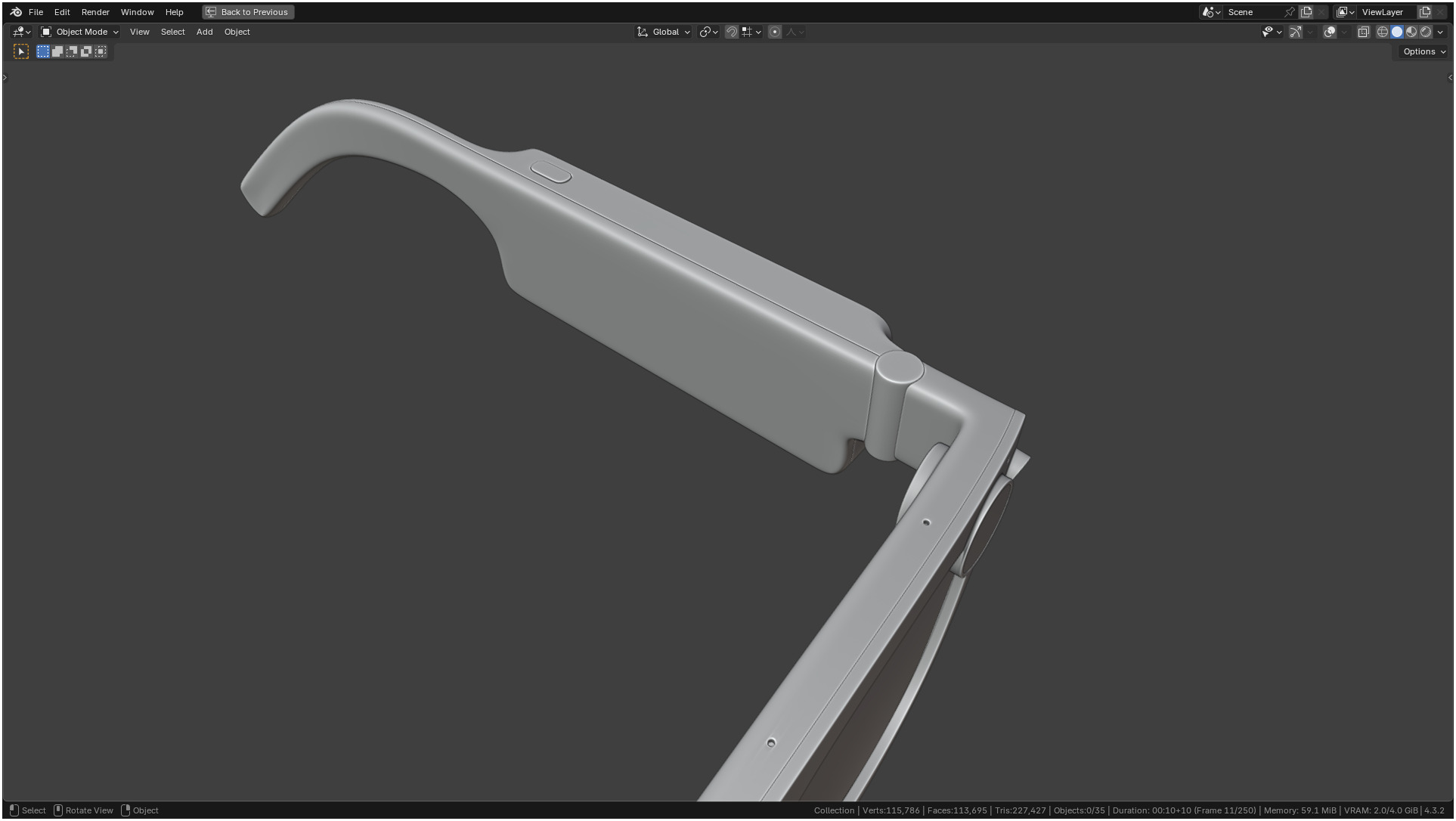
Task: Toggle X-Ray mode
Action: (1364, 32)
